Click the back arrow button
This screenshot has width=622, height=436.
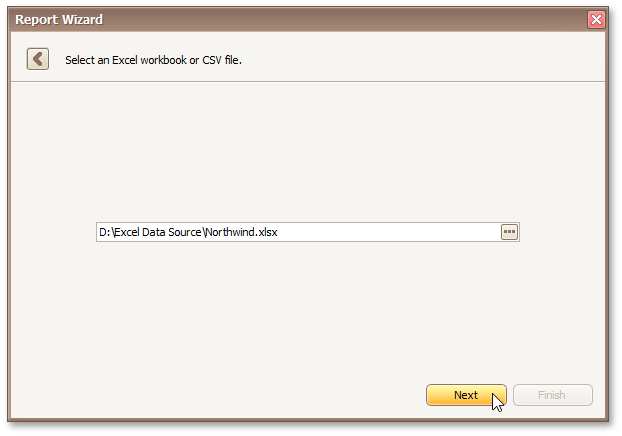coord(38,59)
